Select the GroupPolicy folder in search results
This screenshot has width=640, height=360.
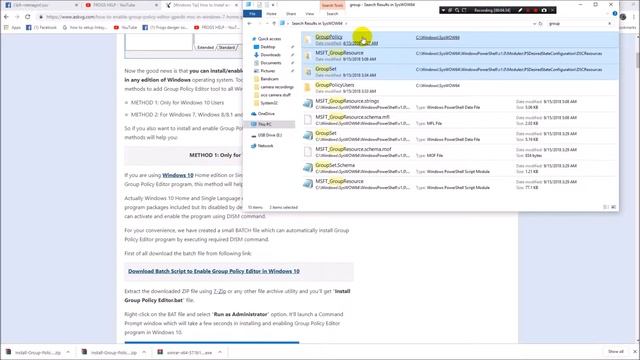pos(460,40)
